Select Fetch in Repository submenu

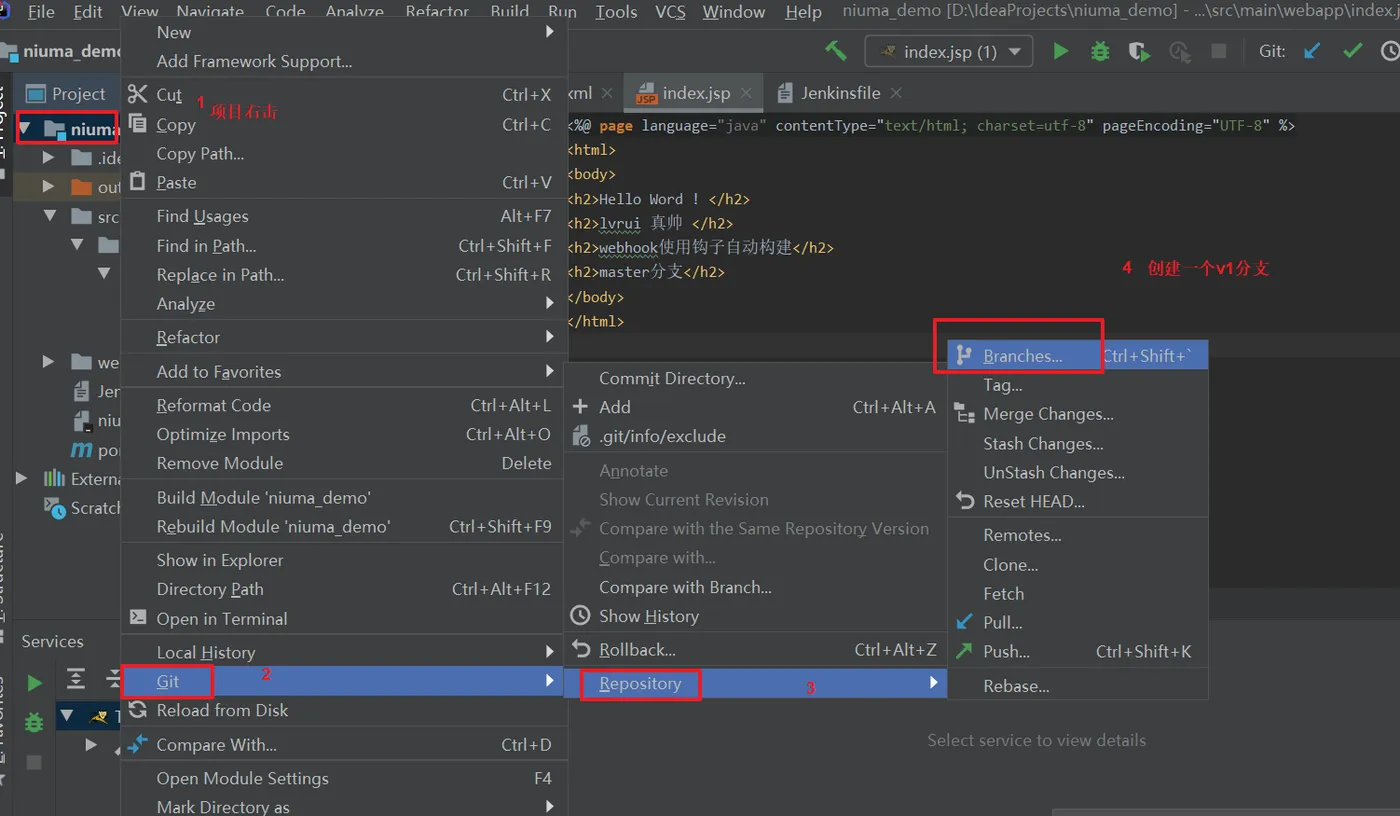[x=1078, y=593]
